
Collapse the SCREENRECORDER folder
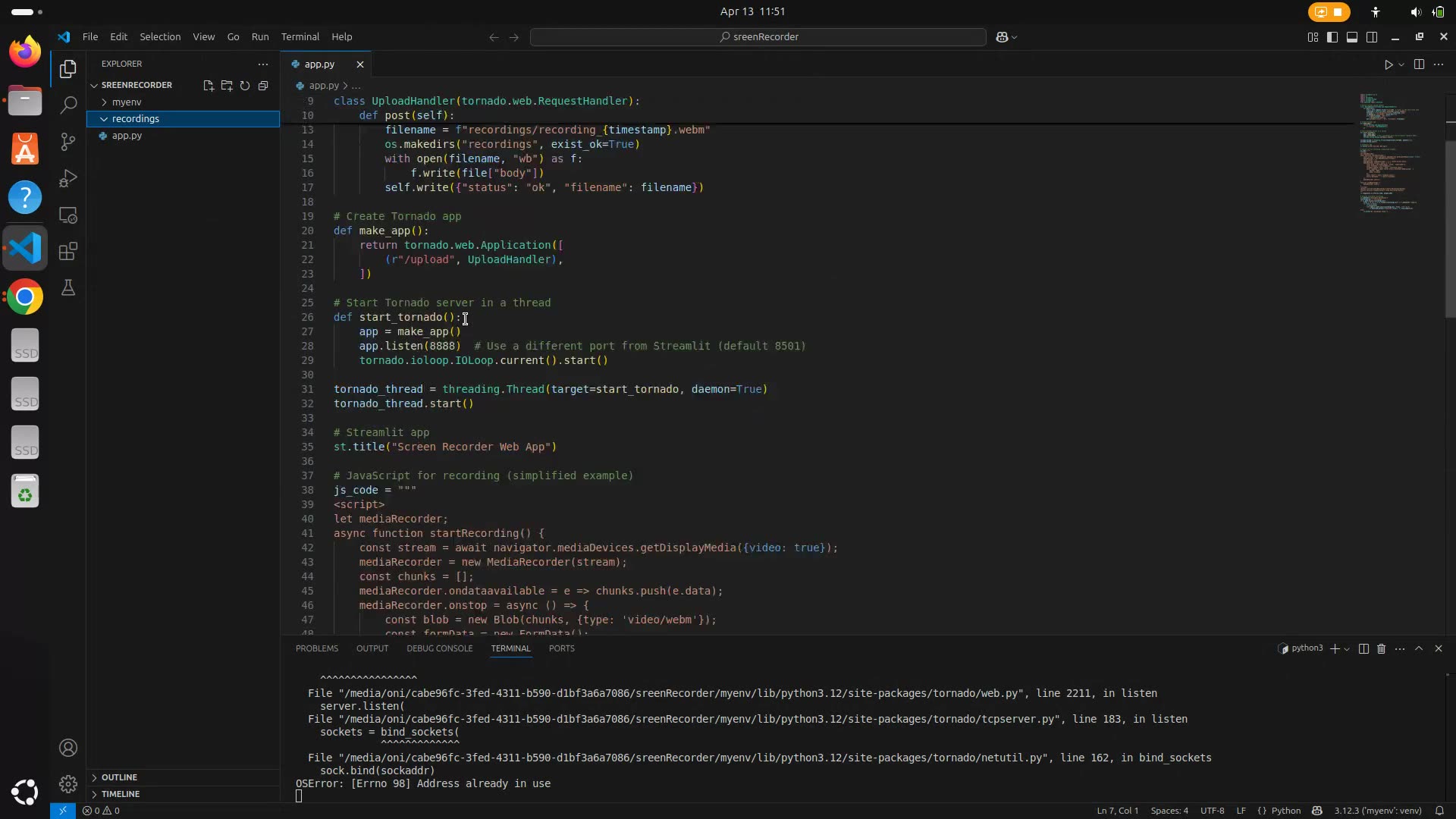pos(94,84)
